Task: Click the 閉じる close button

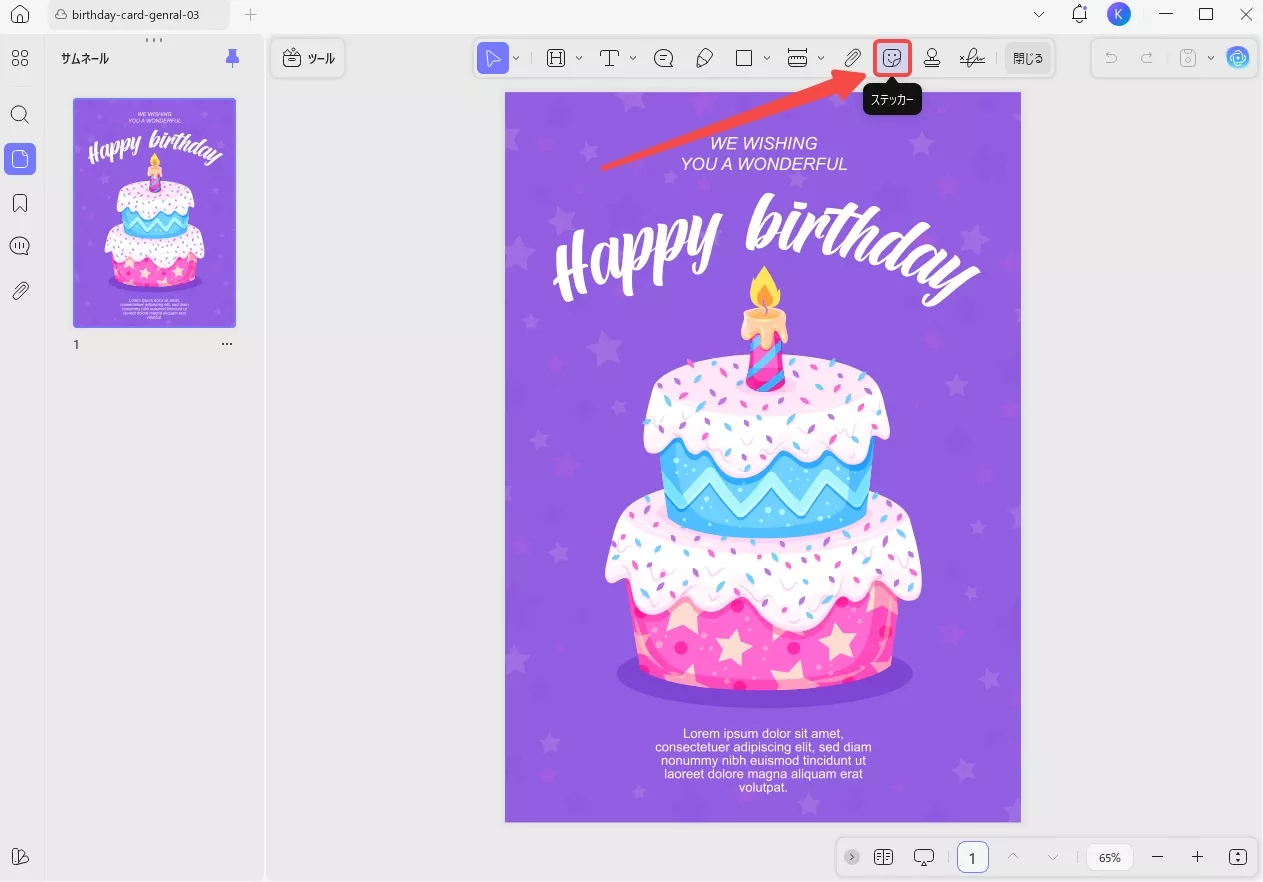Action: [1027, 58]
